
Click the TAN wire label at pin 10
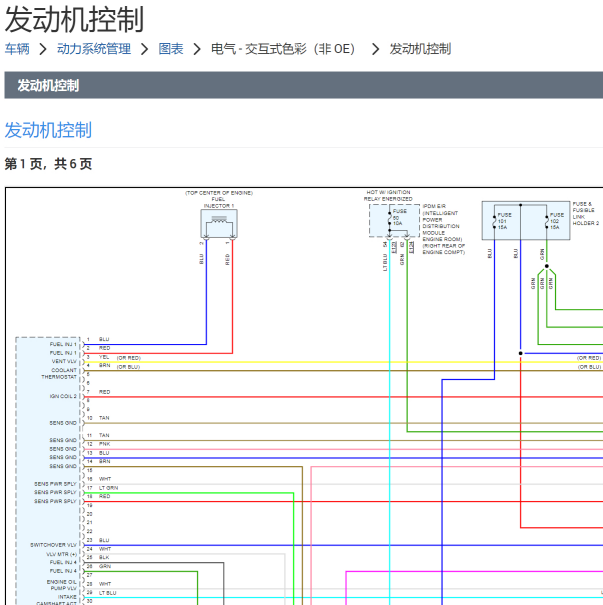click(104, 418)
